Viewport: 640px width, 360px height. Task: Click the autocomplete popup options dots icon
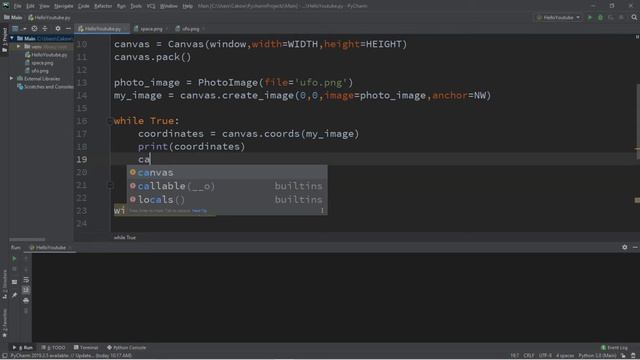[322, 211]
